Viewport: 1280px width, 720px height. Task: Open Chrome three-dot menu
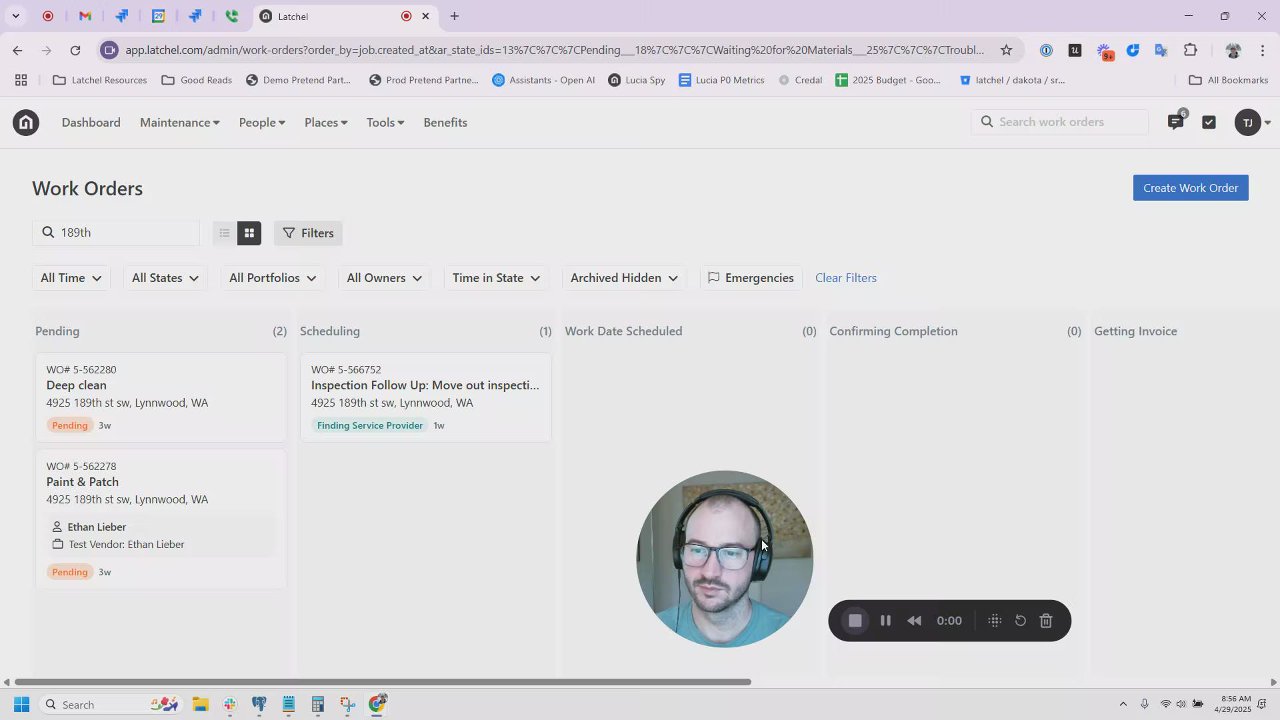(1263, 50)
